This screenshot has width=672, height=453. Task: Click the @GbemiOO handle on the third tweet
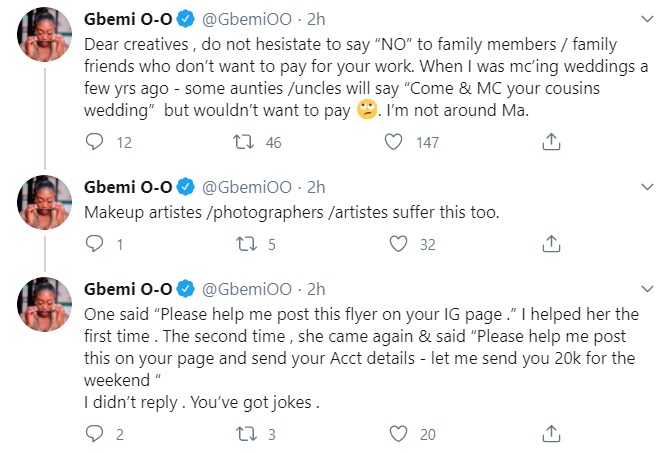tap(248, 289)
